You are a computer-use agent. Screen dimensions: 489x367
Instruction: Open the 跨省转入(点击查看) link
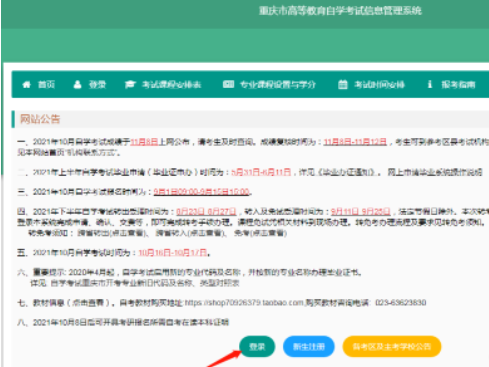(189, 233)
